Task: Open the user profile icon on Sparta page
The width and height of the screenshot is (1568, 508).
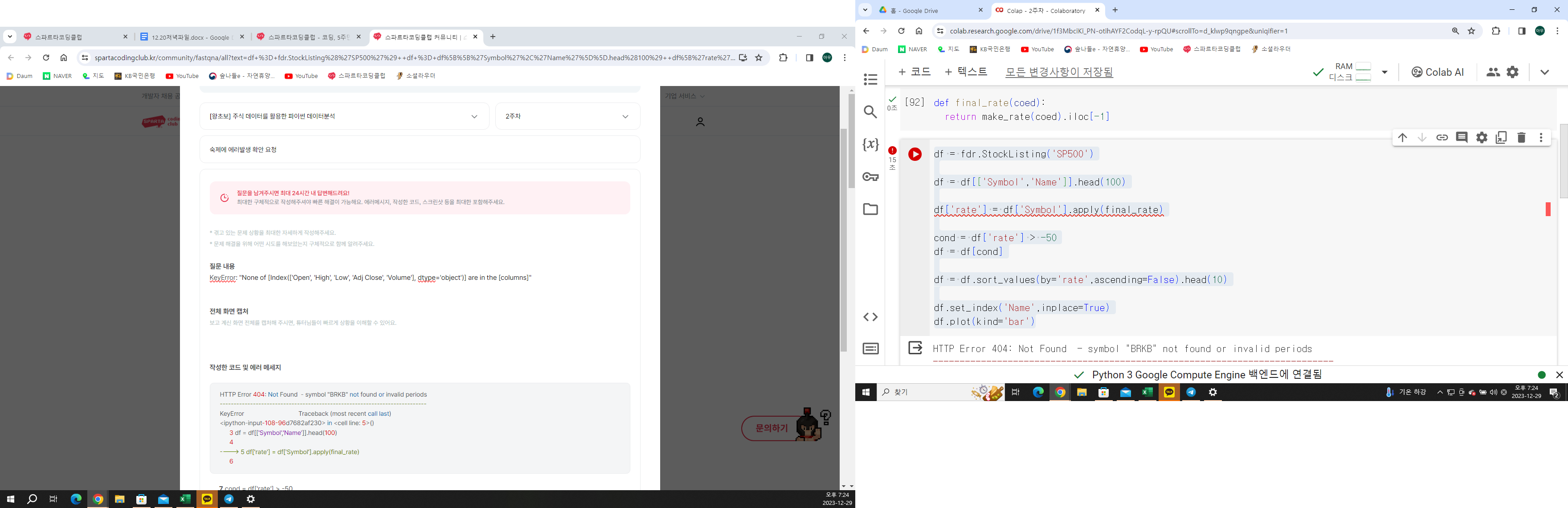Action: click(700, 122)
